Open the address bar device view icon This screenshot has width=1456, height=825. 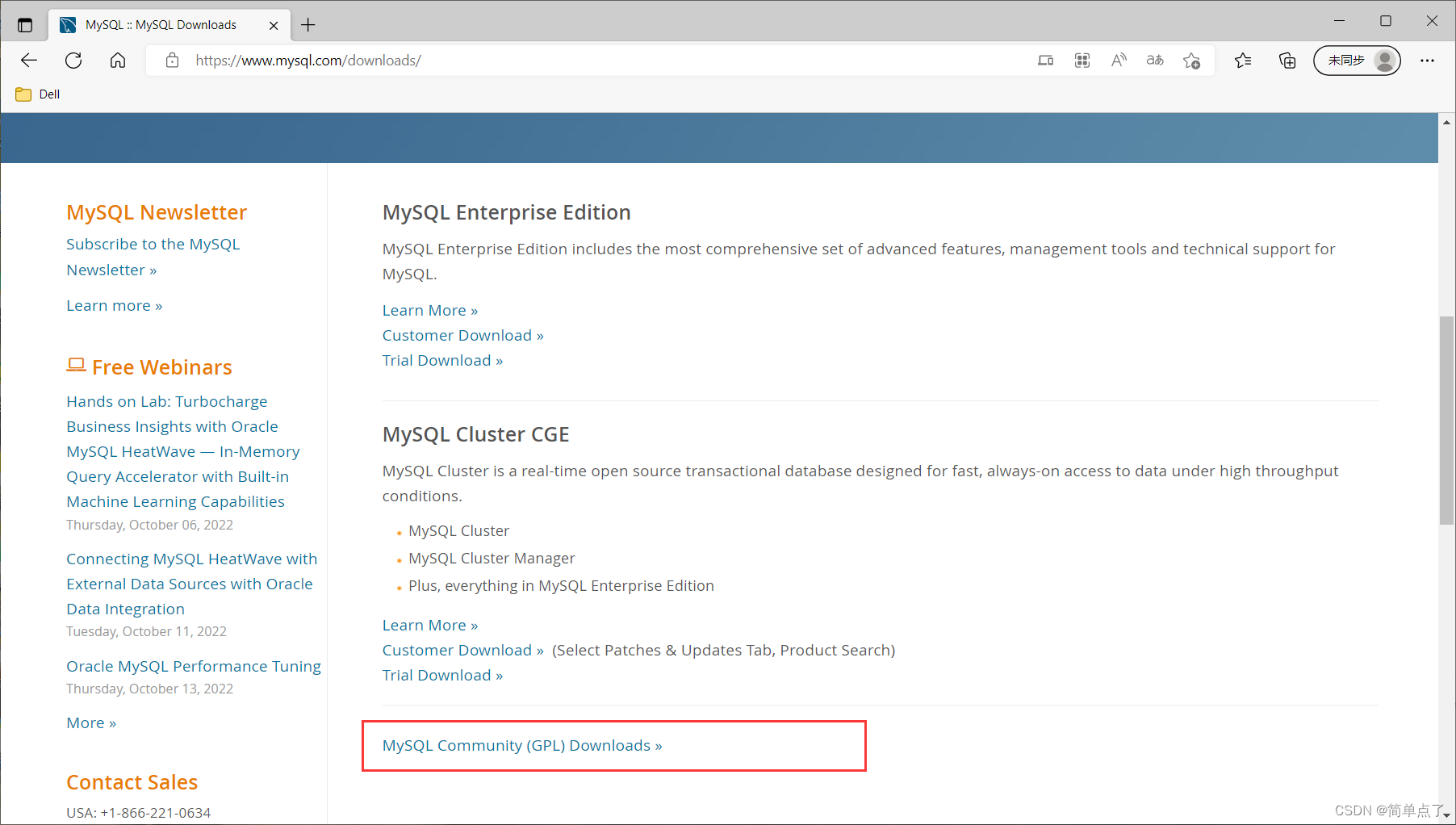(x=1045, y=61)
